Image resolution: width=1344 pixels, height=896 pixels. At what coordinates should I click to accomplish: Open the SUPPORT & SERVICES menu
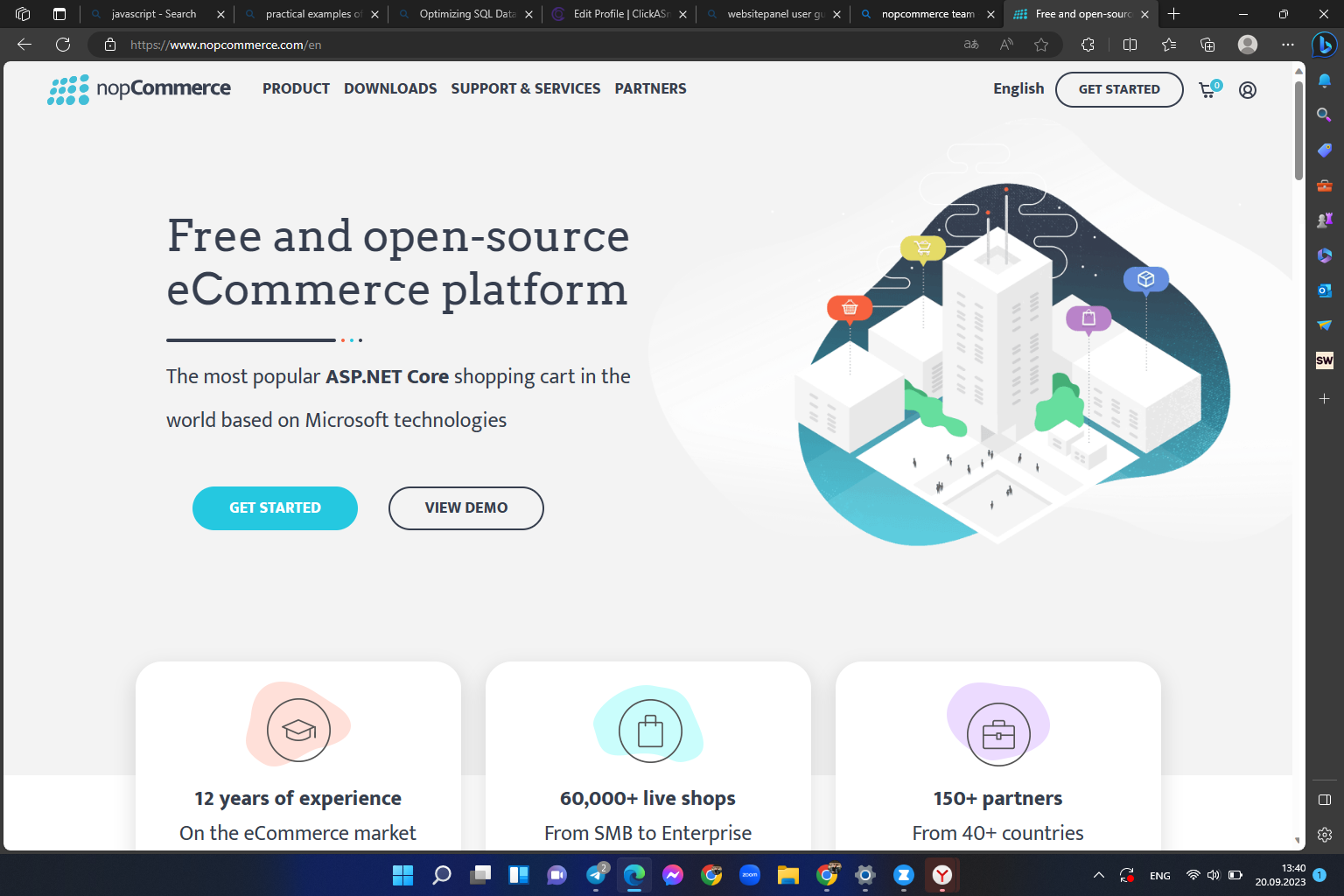[x=526, y=89]
